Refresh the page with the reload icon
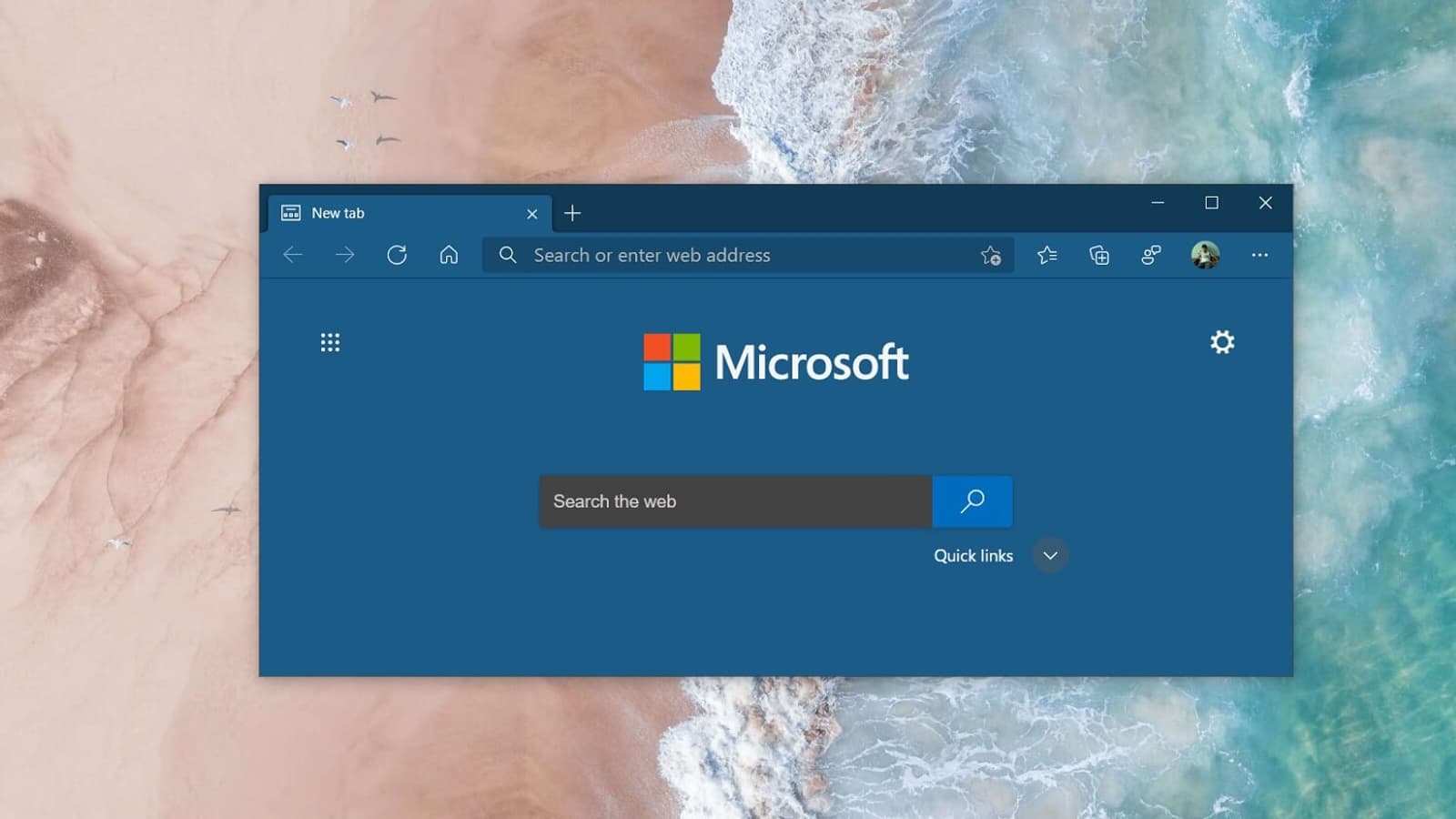The width and height of the screenshot is (1456, 819). tap(397, 255)
